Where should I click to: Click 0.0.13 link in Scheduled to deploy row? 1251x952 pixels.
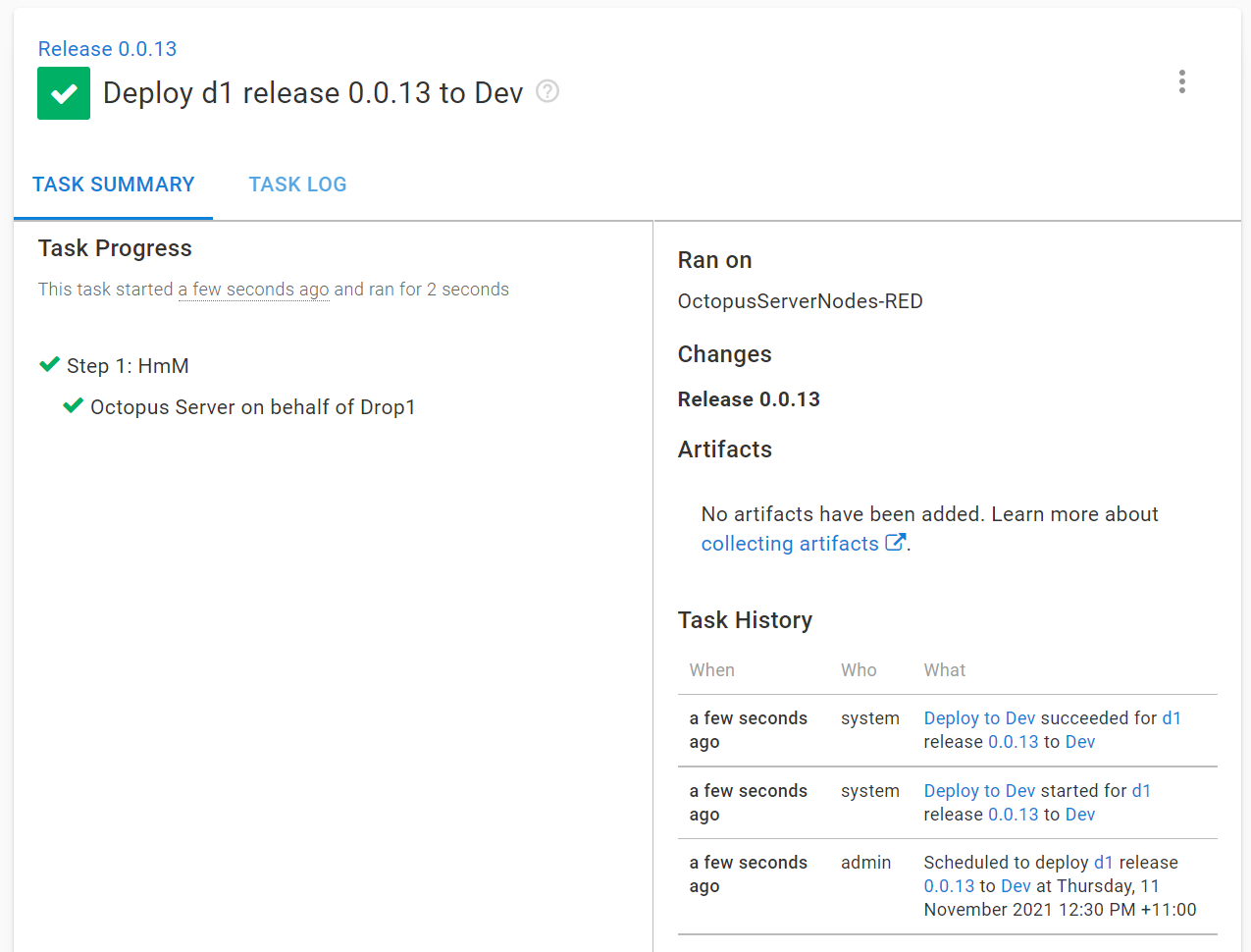point(949,886)
